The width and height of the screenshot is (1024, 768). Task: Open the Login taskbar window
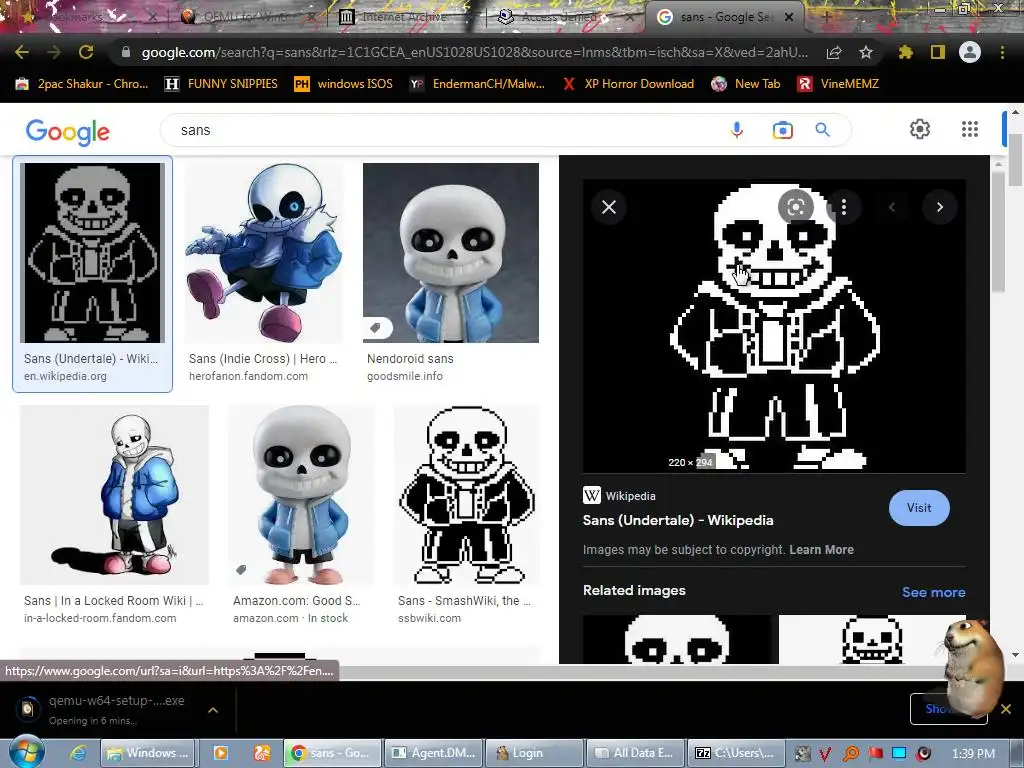[x=536, y=753]
